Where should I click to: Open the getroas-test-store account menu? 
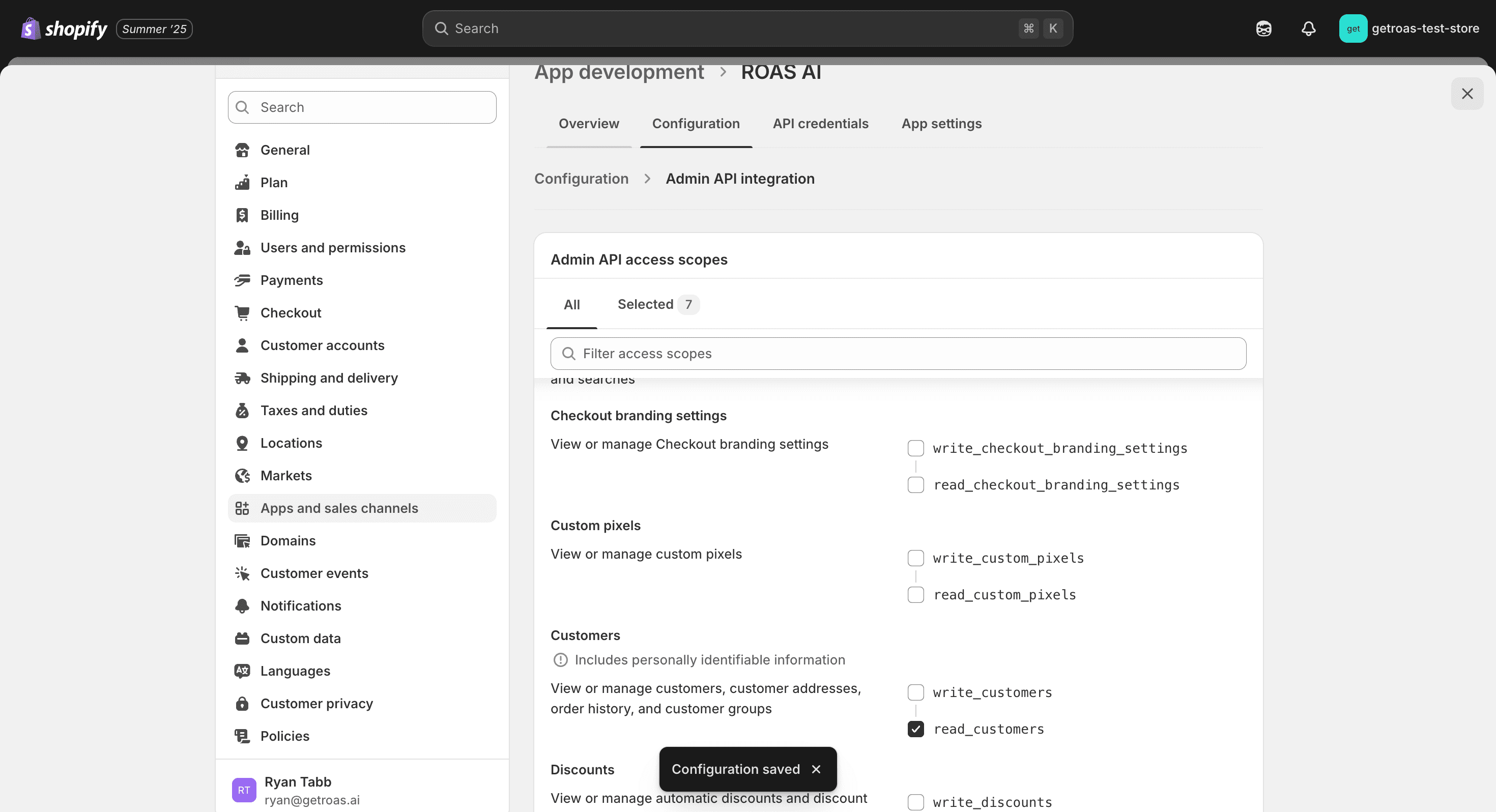1409,28
